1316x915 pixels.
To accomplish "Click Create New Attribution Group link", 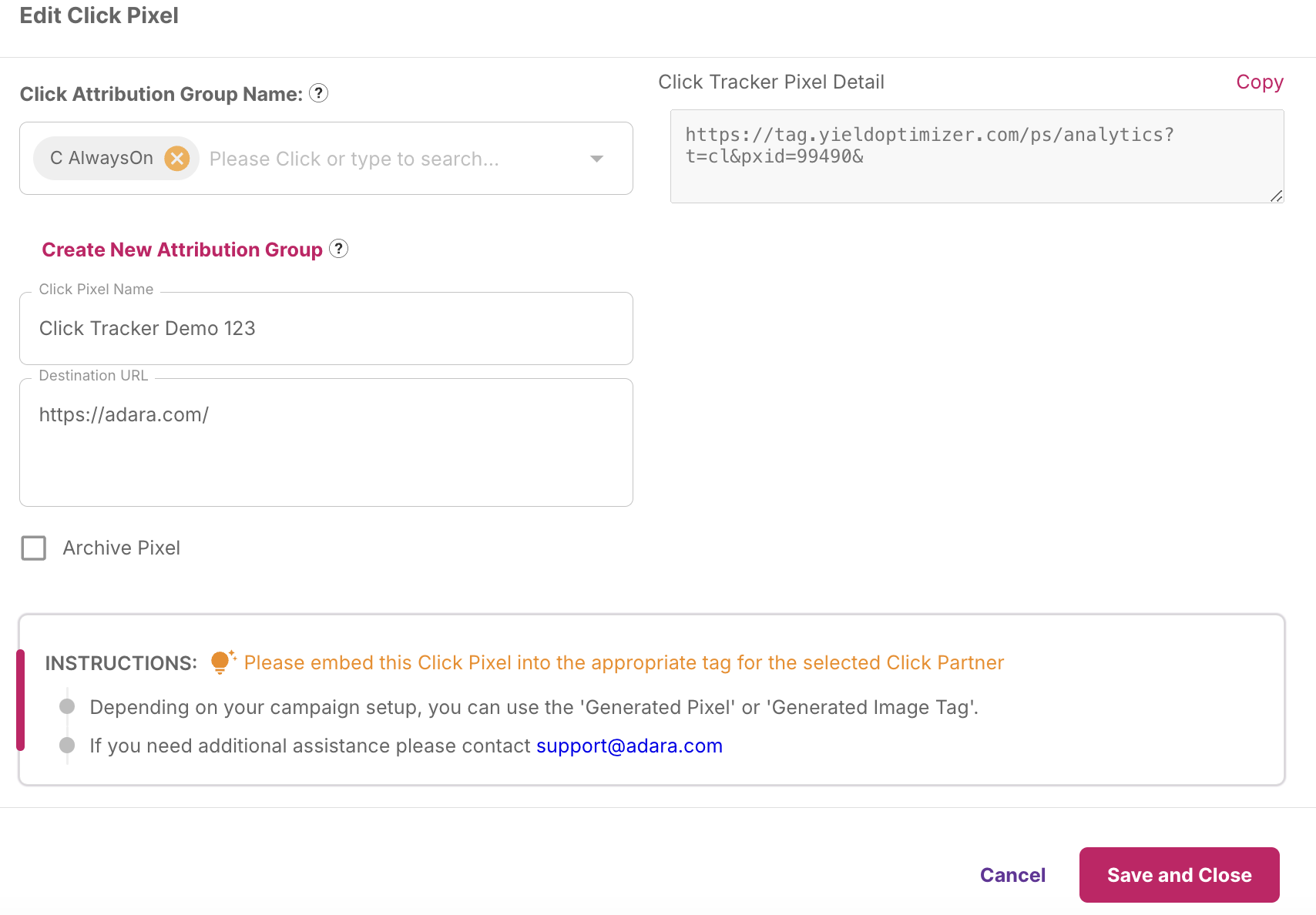I will (182, 250).
